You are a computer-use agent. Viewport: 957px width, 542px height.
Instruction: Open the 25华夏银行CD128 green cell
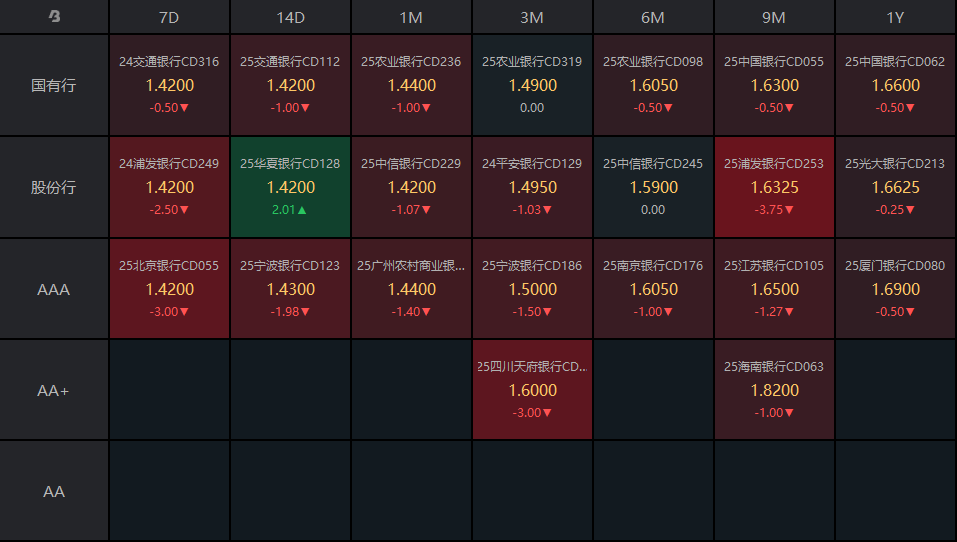tap(290, 187)
